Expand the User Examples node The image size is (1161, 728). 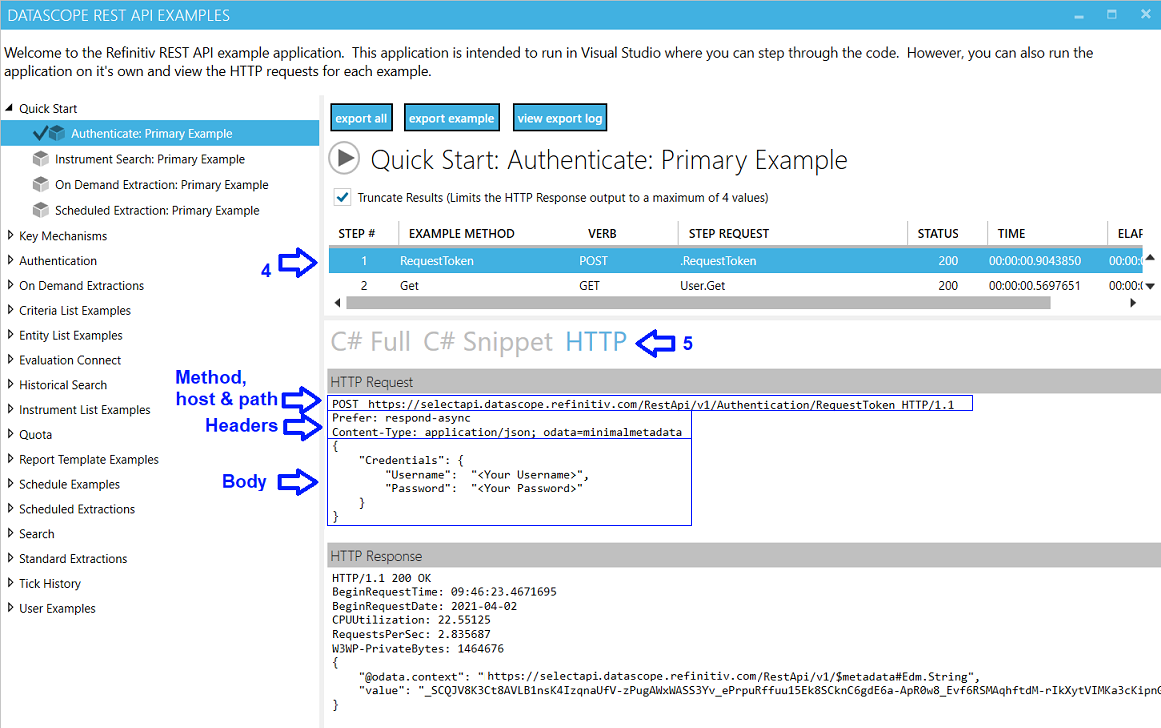[10, 607]
